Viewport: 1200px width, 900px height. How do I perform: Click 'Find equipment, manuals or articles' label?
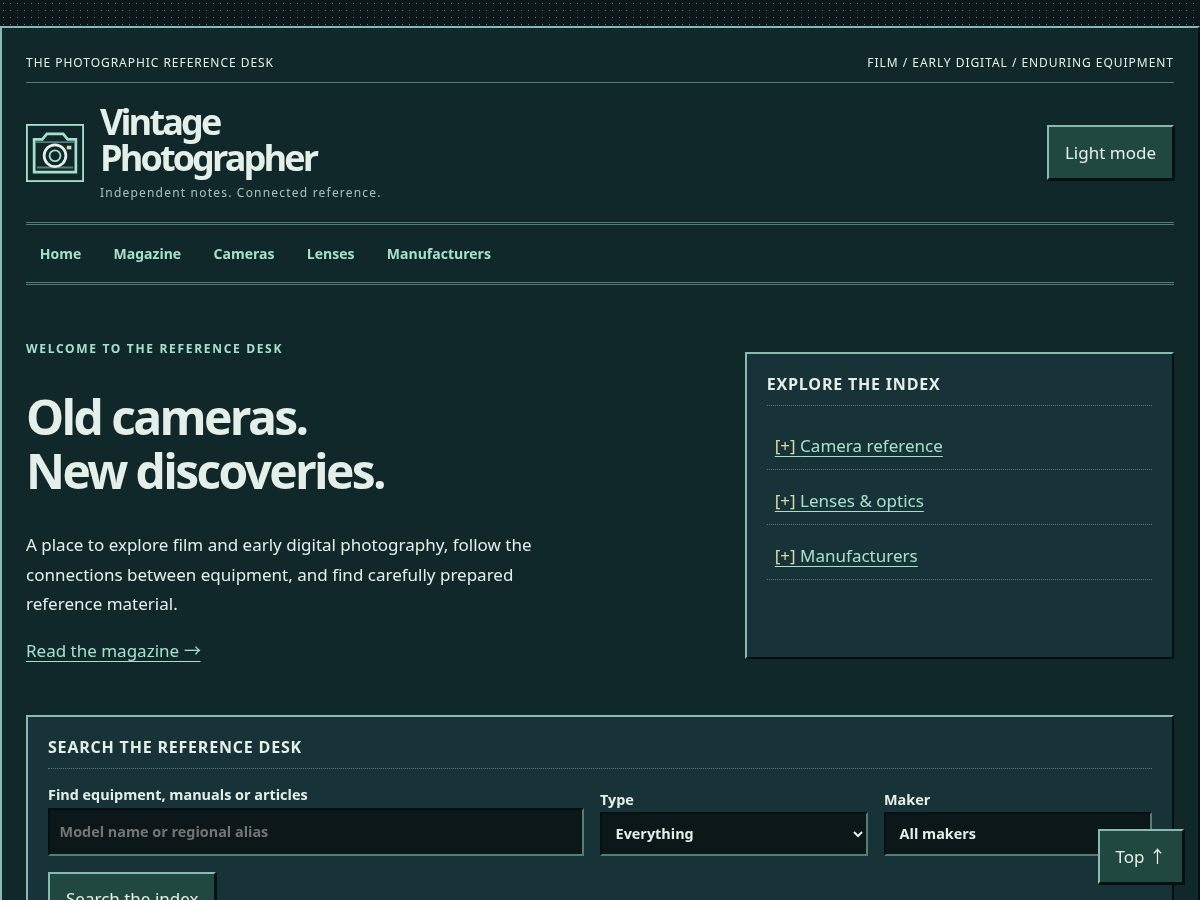tap(178, 795)
